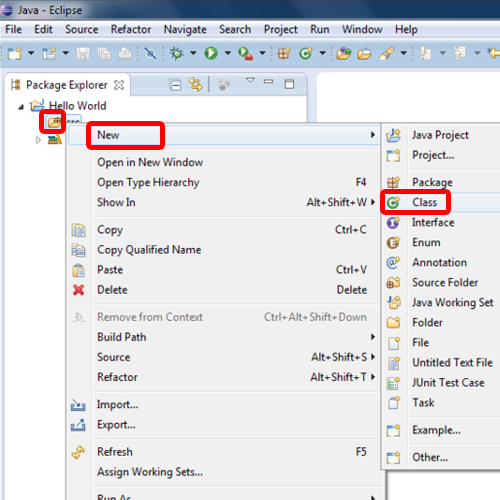This screenshot has height=500, width=500.
Task: Select the Hello World project
Action: coord(77,106)
